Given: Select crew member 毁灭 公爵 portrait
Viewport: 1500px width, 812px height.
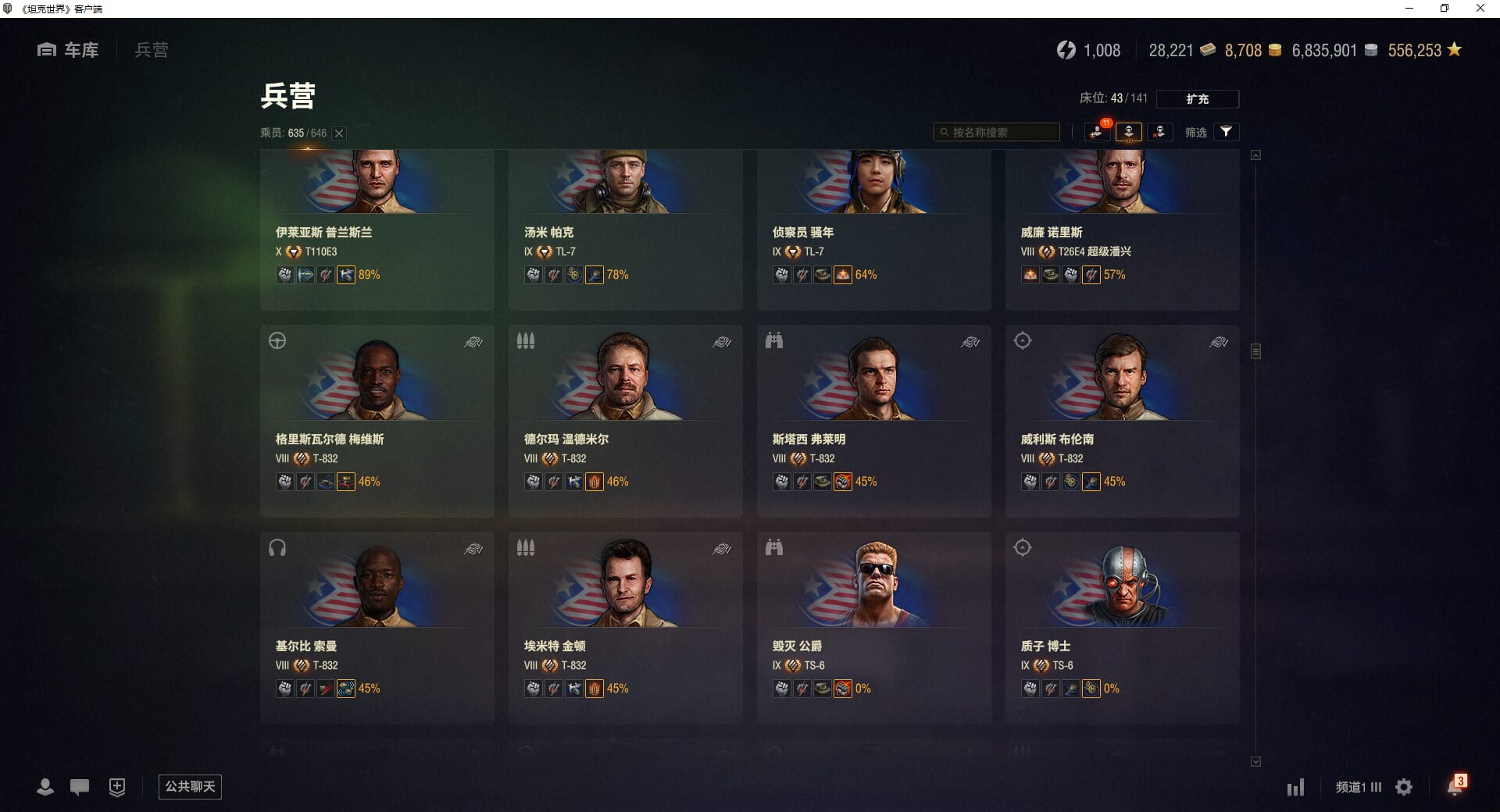Looking at the screenshot, I should 873,582.
